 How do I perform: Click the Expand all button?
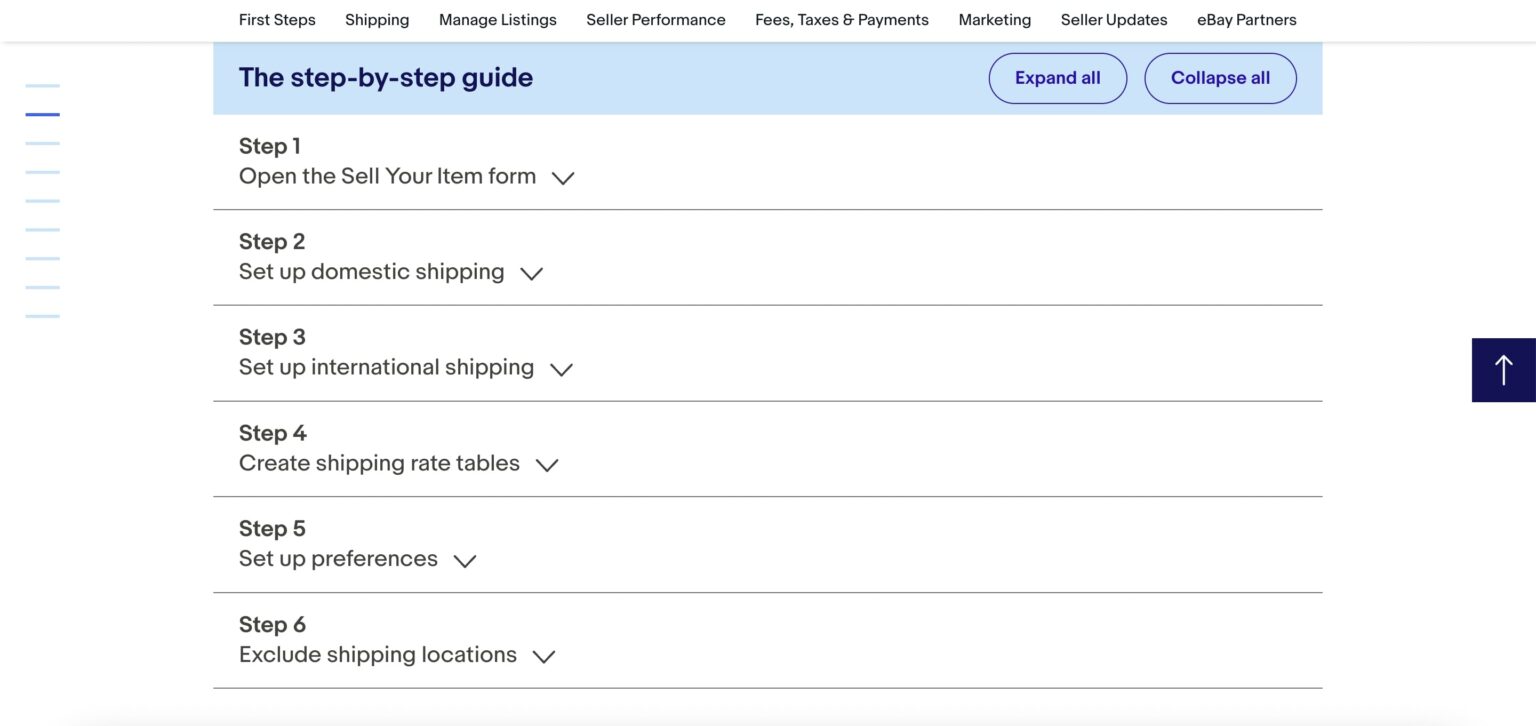click(1057, 77)
